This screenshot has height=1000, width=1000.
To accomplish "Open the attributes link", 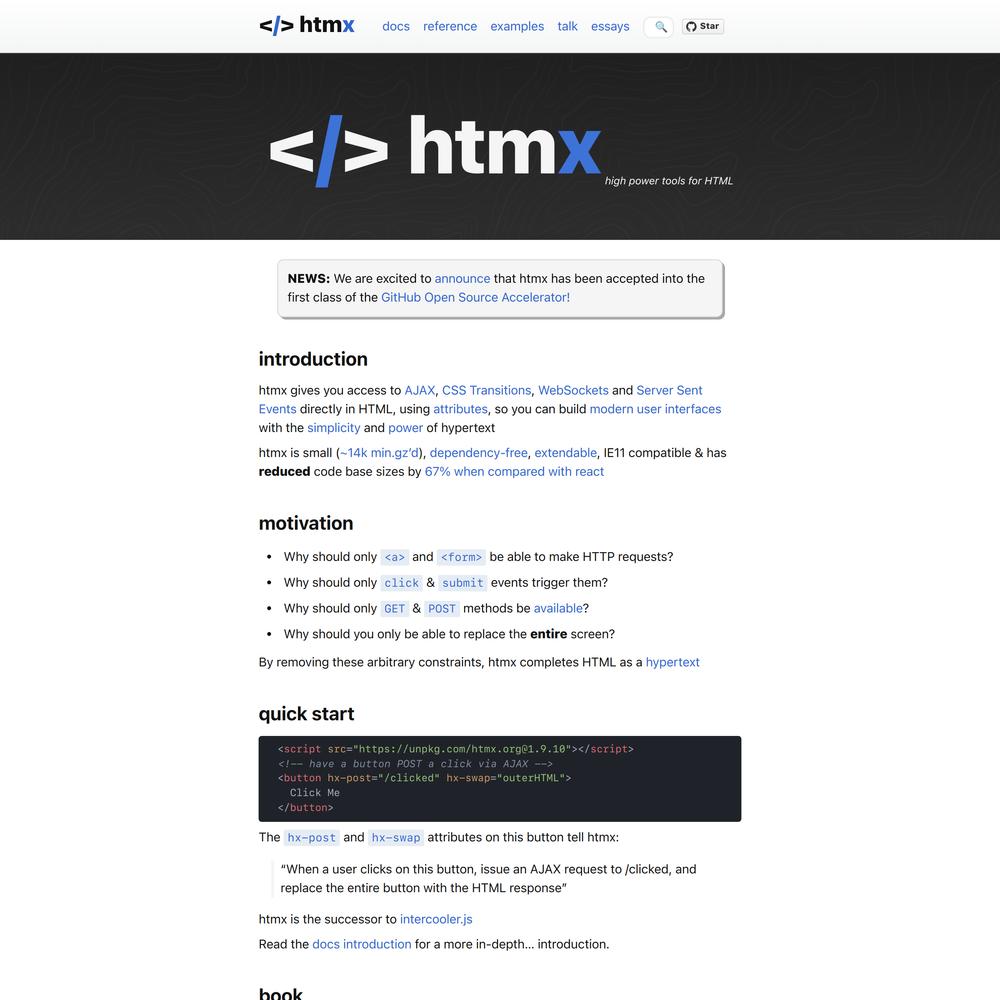I will tap(460, 409).
